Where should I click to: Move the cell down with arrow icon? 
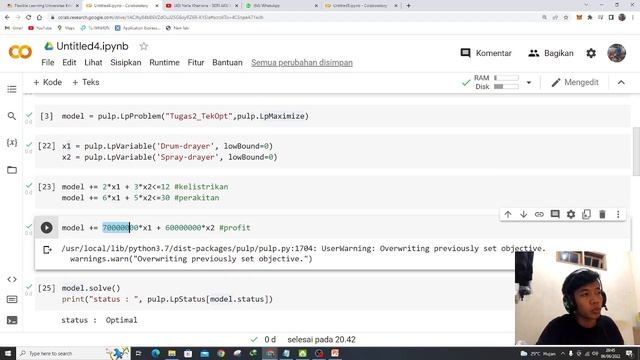524,214
